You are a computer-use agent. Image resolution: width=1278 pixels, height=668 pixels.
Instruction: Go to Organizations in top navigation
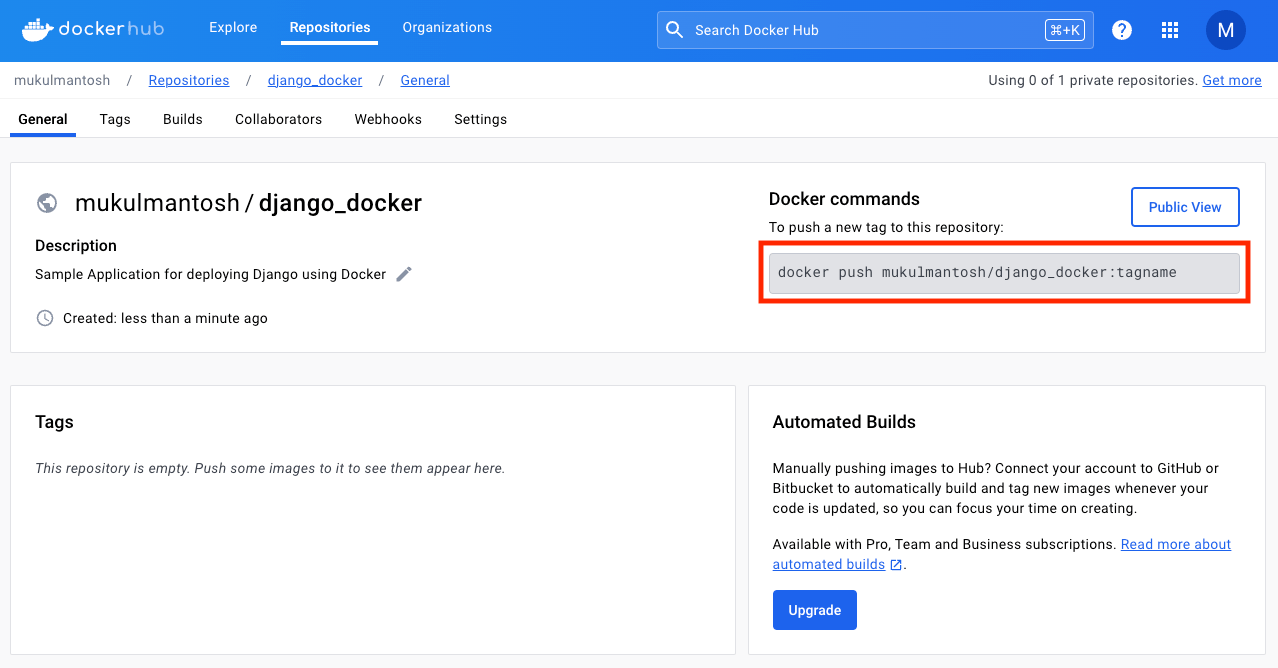tap(447, 28)
